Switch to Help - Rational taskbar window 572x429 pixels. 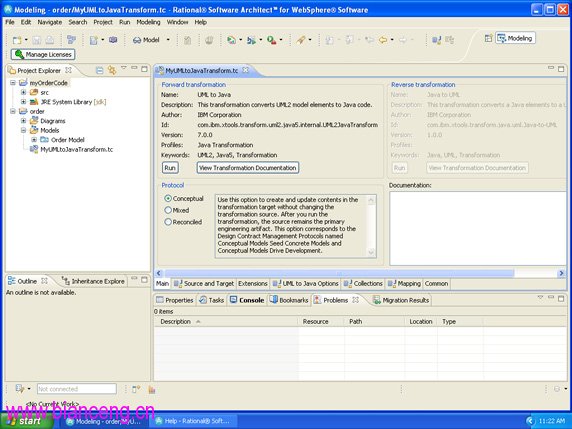click(x=193, y=421)
